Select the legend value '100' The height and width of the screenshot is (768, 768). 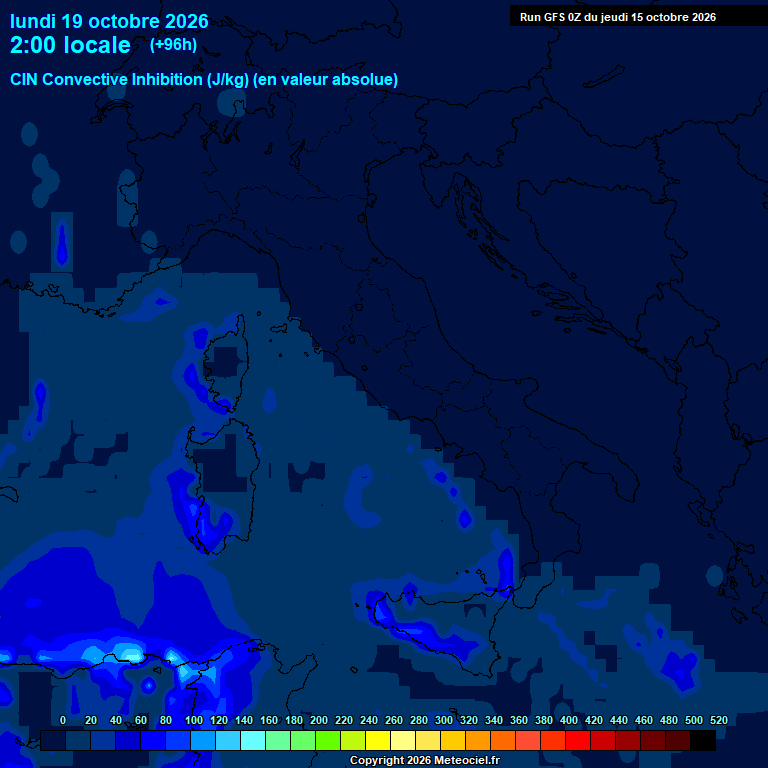(193, 720)
